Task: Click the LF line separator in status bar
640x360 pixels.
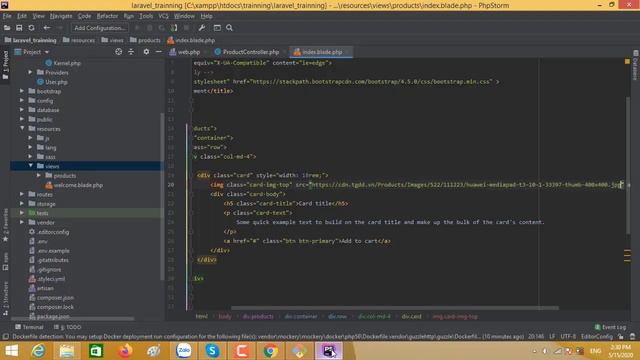Action: pyautogui.click(x=552, y=336)
